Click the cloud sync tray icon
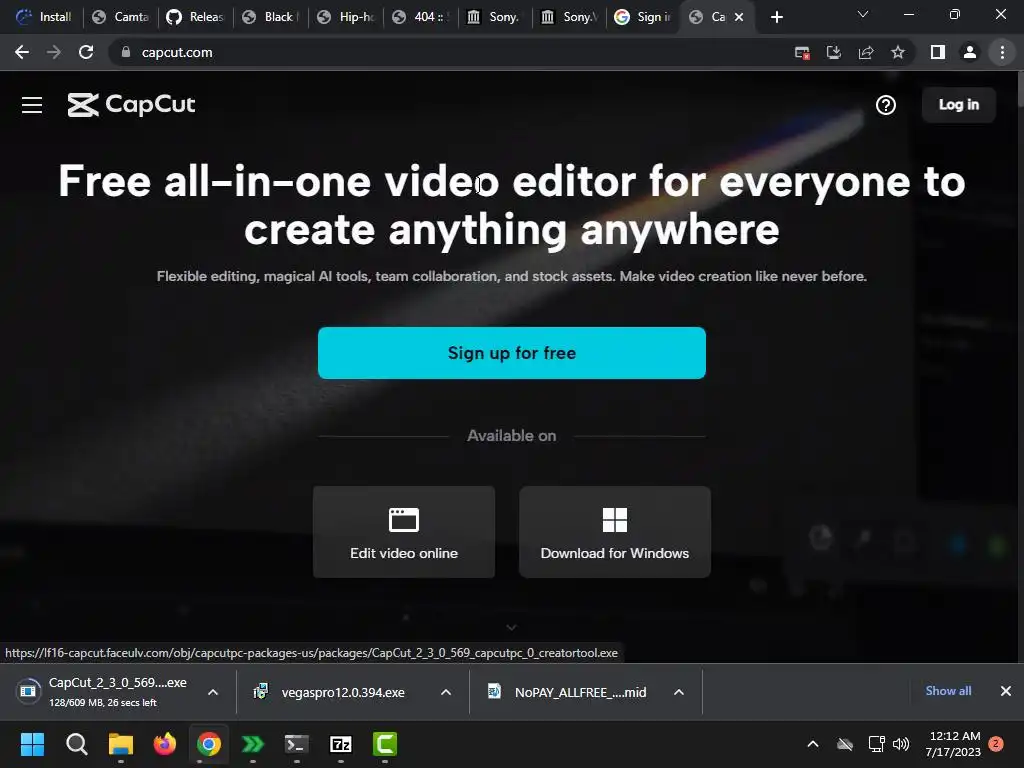Image resolution: width=1024 pixels, height=768 pixels. [845, 744]
